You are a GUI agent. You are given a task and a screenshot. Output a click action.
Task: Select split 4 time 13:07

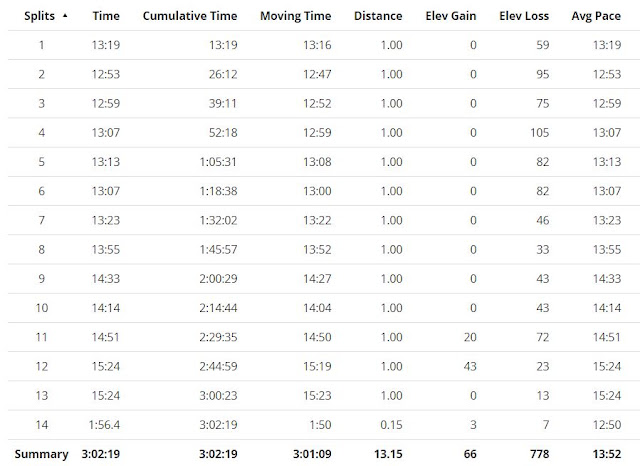click(106, 133)
